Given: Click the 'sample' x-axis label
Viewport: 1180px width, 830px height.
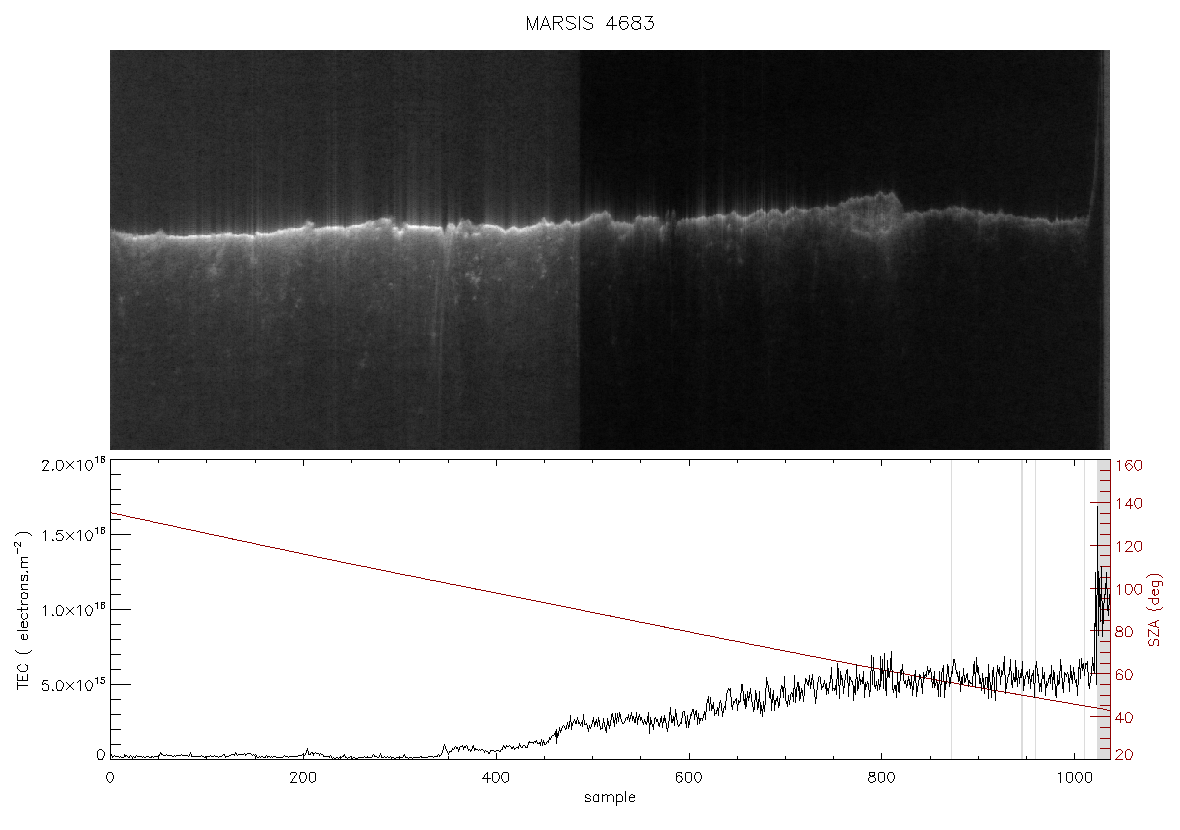Looking at the screenshot, I should click(610, 797).
